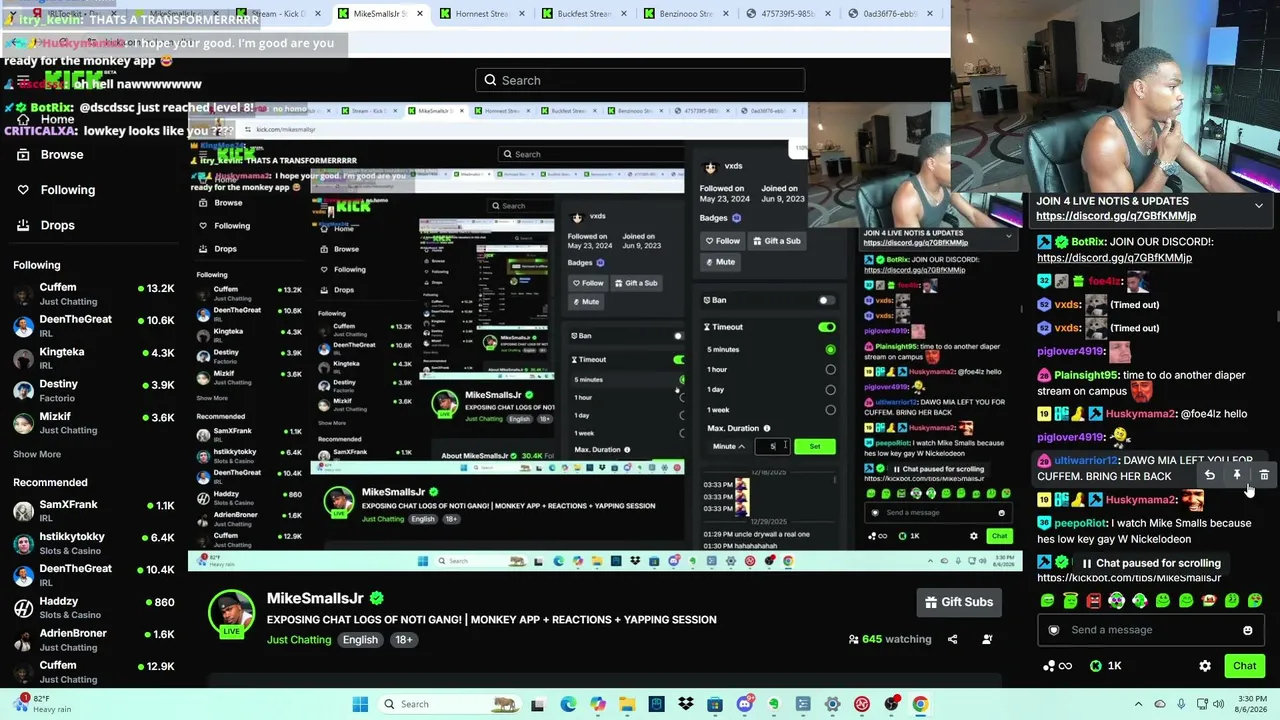This screenshot has height=720, width=1280.
Task: Open BotRix's discord link in chat
Action: pos(1114,258)
